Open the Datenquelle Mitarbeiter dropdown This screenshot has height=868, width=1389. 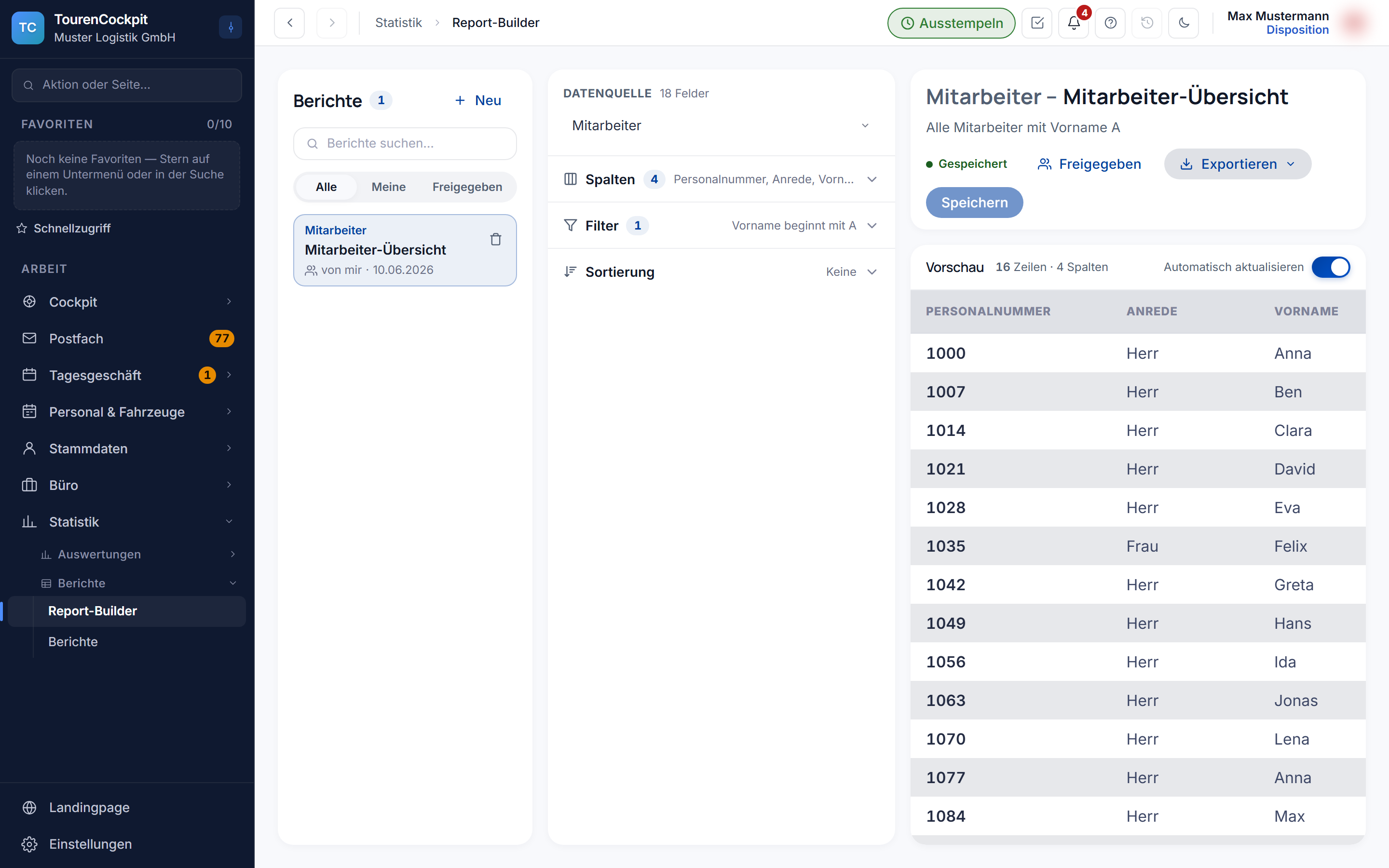pyautogui.click(x=722, y=126)
